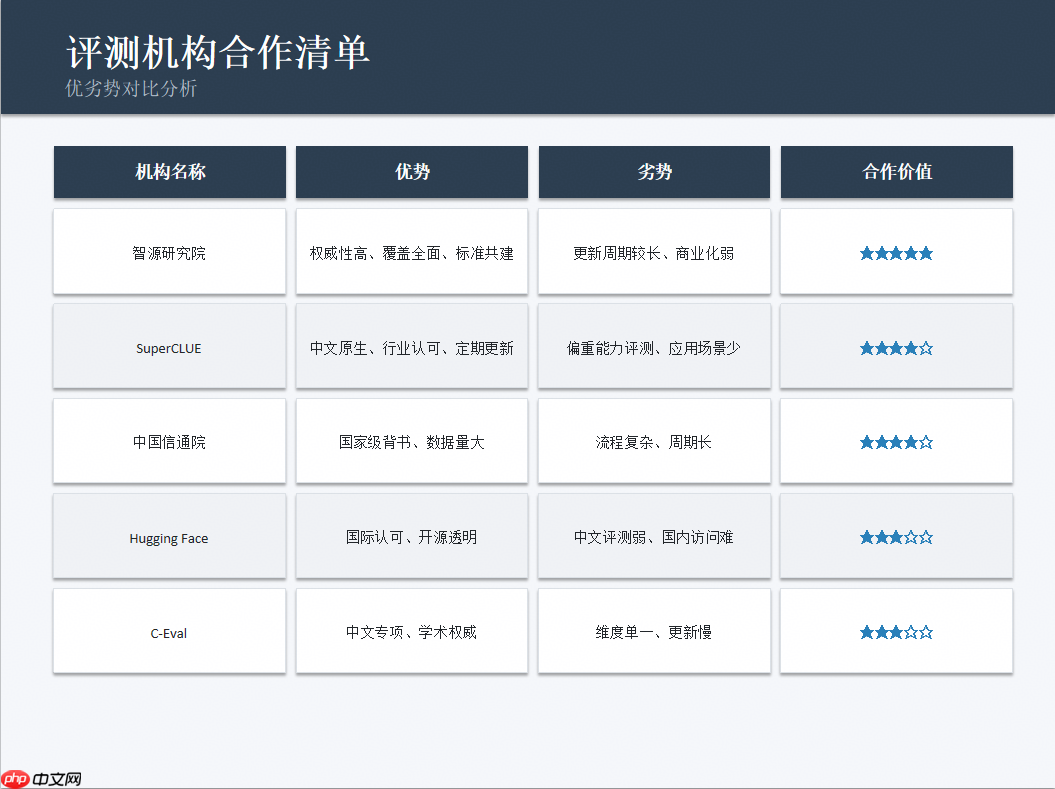Viewport: 1055px width, 789px height.
Task: Click the star rating for C-Eval
Action: coord(896,632)
